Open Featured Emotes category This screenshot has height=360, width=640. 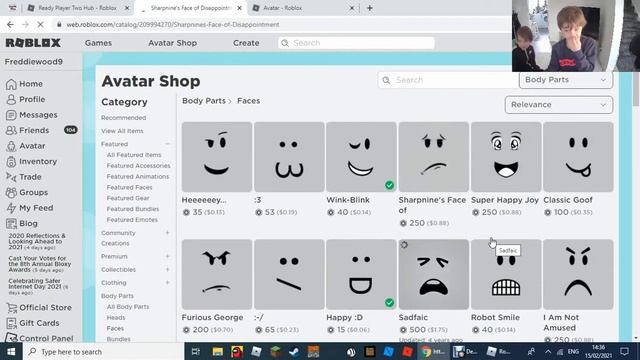(x=132, y=220)
